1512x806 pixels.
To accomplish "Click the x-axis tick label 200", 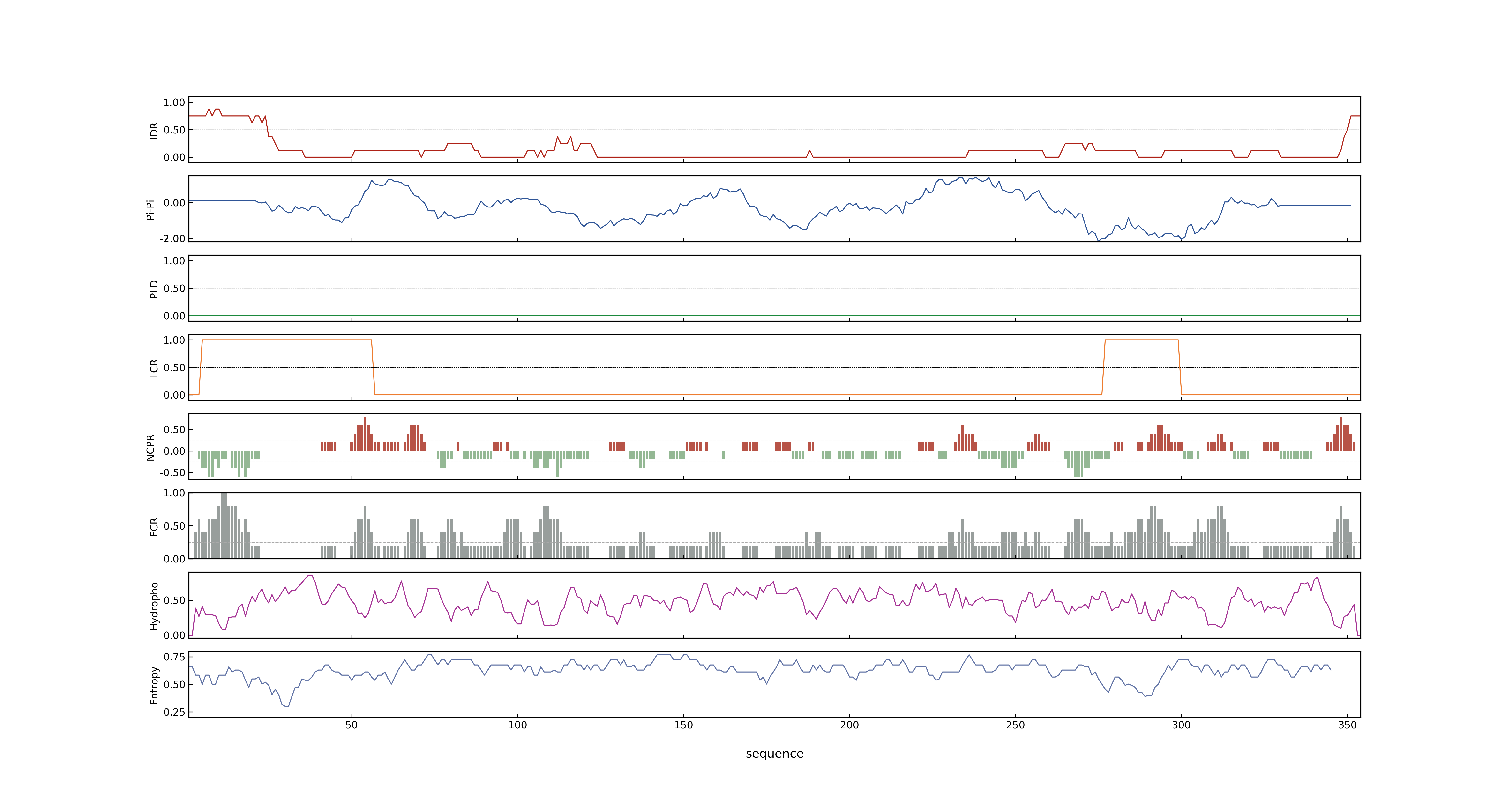I will tap(849, 725).
